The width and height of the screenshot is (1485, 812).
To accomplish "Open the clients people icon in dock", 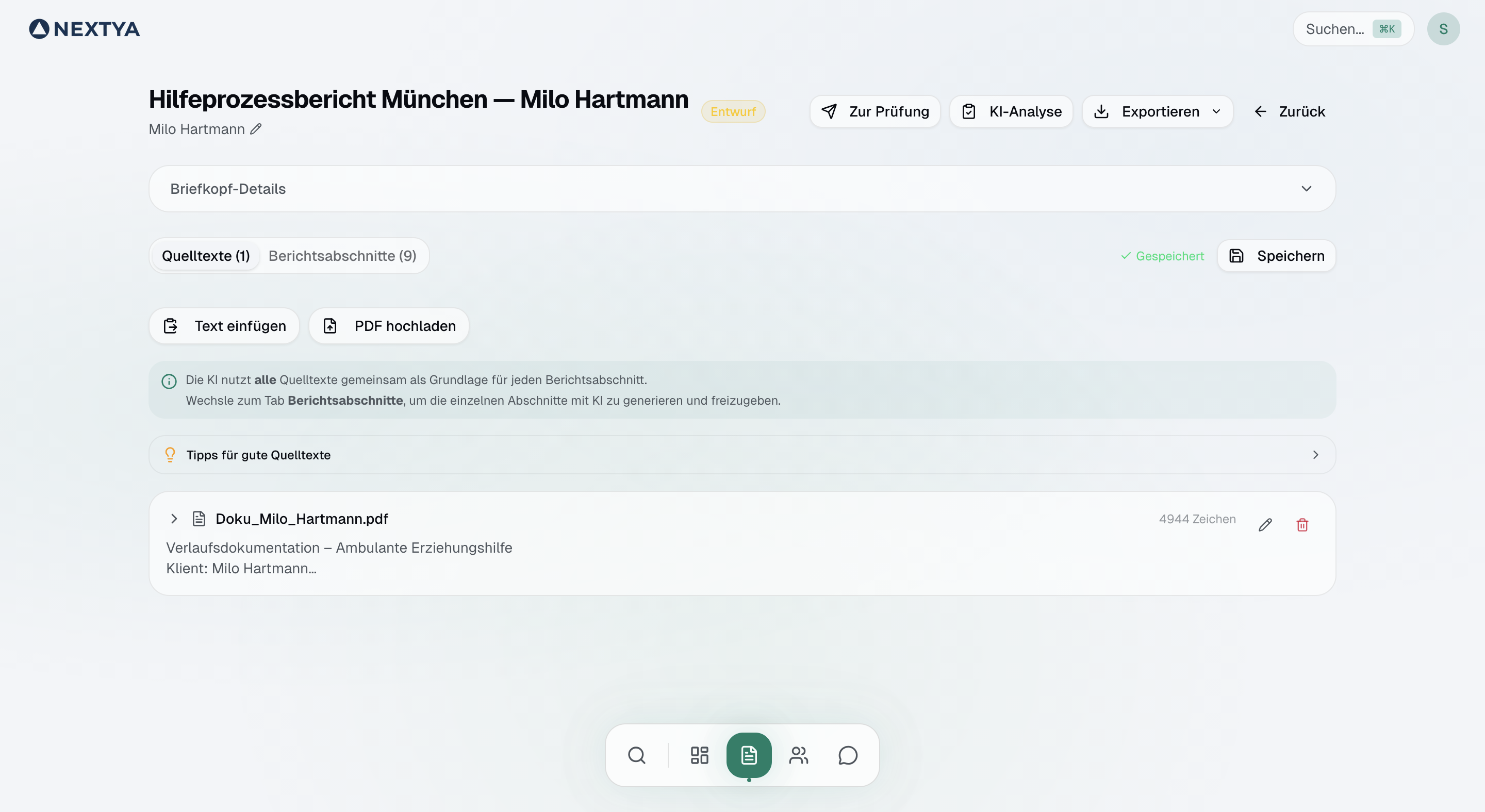I will point(798,755).
